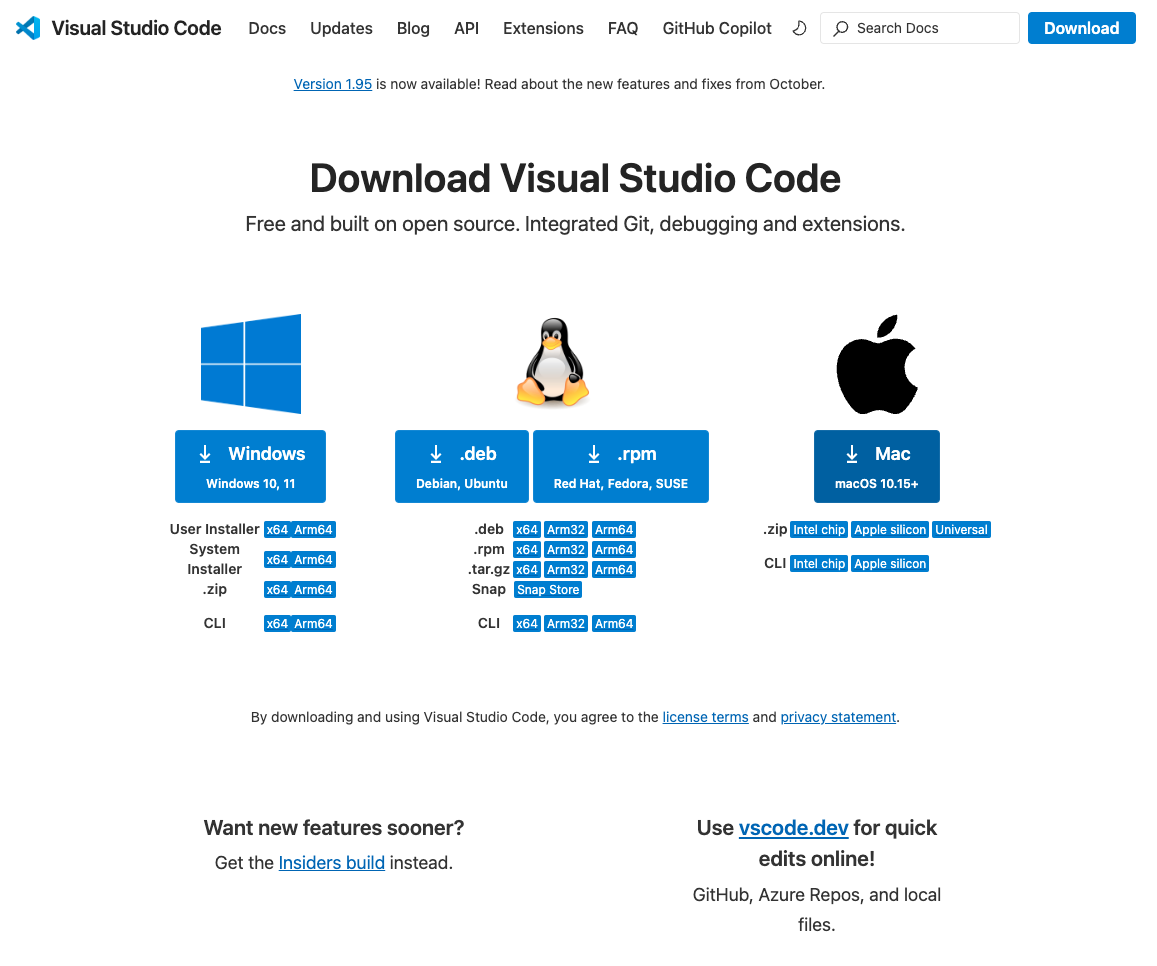The height and width of the screenshot is (966, 1157).
Task: Select Arm32 in Linux .deb row
Action: 566,530
